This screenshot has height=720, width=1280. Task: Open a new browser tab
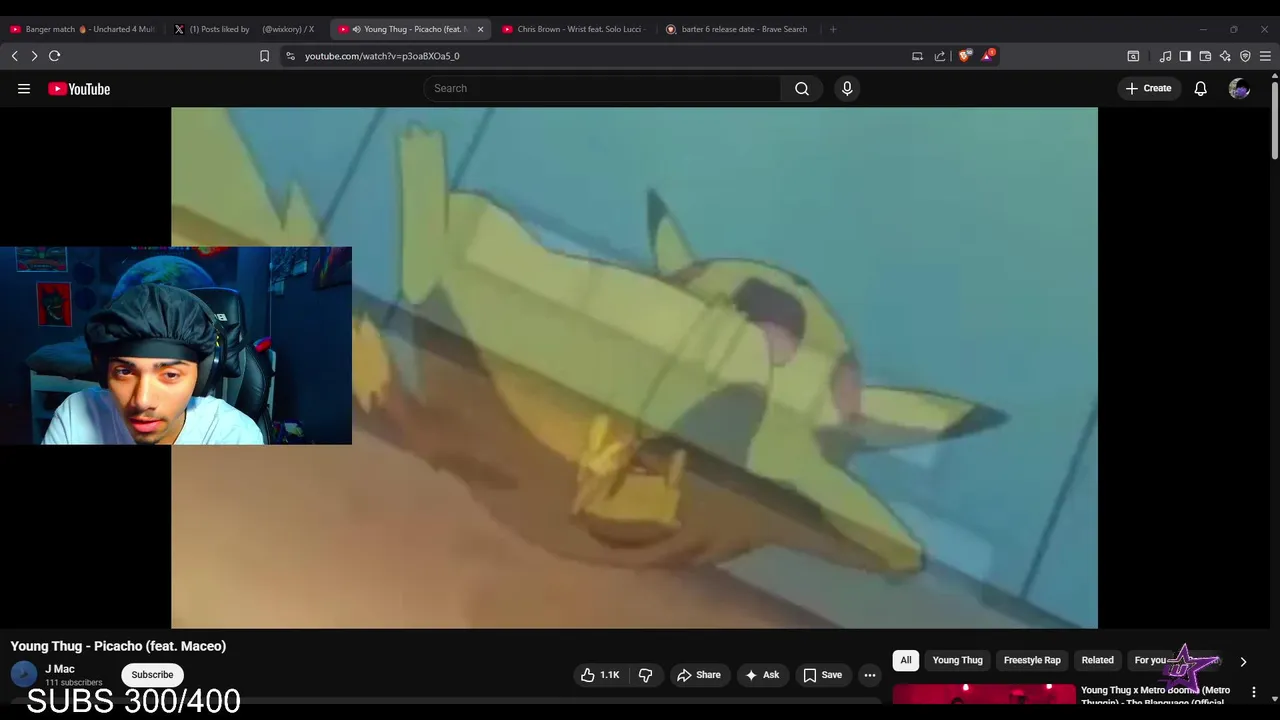pos(833,29)
